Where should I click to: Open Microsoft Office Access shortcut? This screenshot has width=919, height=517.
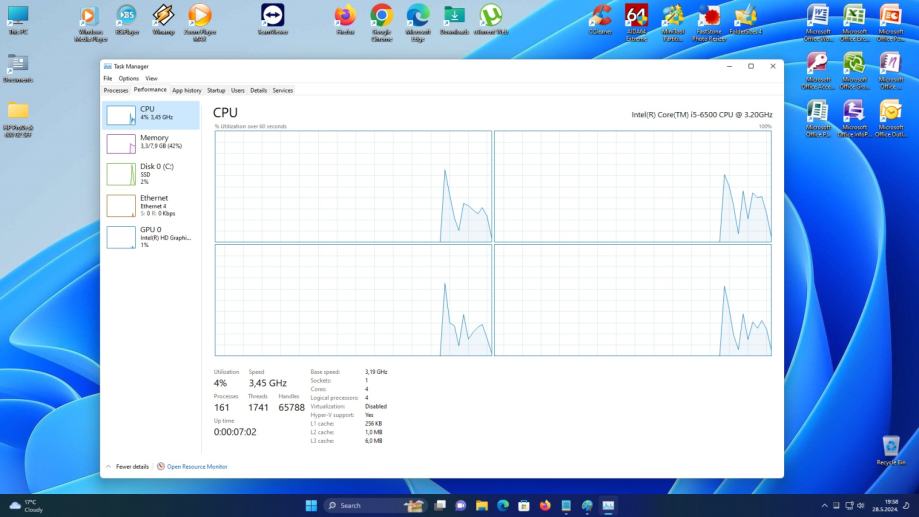pos(818,71)
